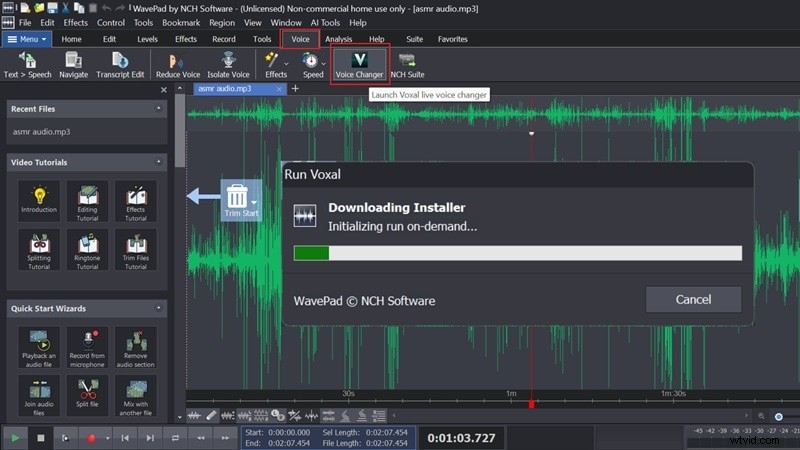The height and width of the screenshot is (450, 800).
Task: Switch to the Analysis ribbon tab
Action: coord(338,39)
